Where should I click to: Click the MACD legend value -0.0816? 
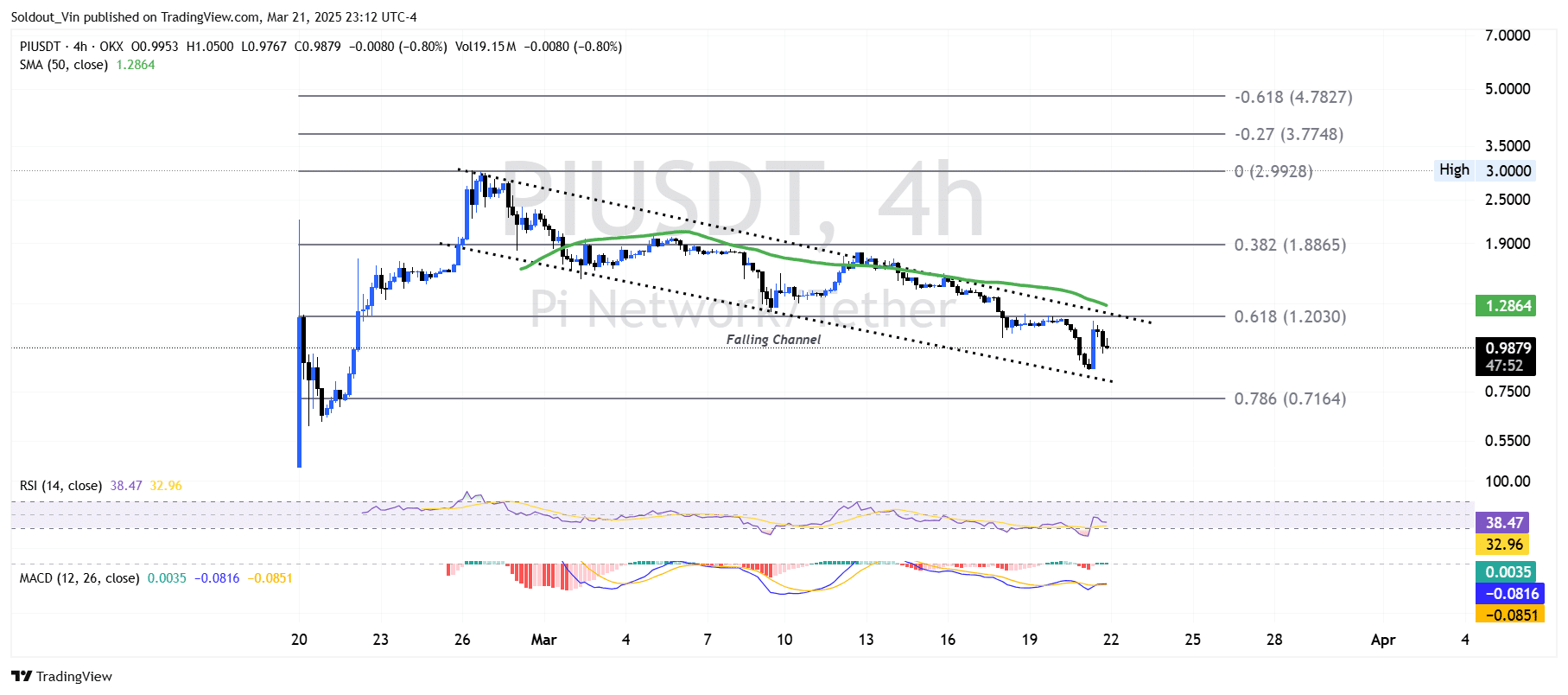[x=217, y=578]
